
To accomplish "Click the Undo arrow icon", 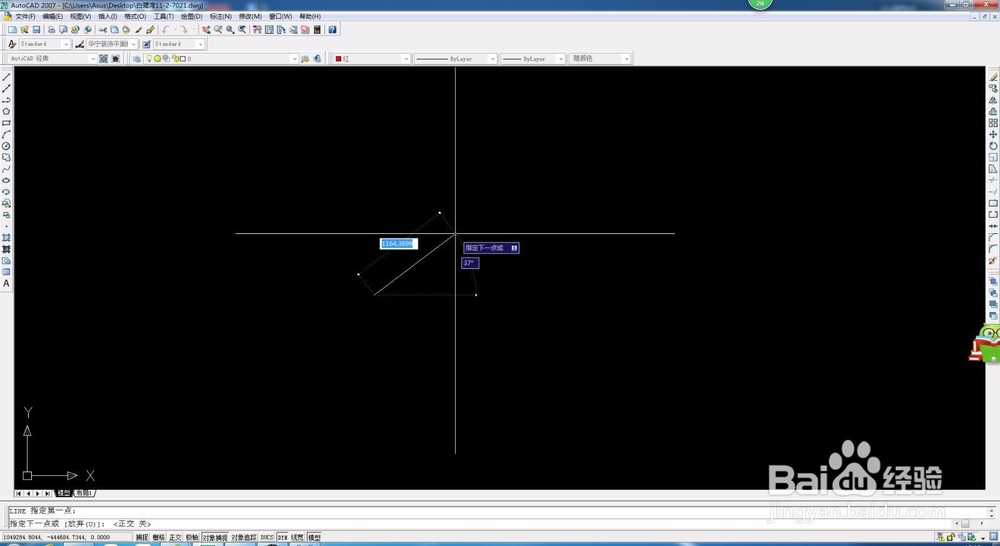I will tap(166, 29).
